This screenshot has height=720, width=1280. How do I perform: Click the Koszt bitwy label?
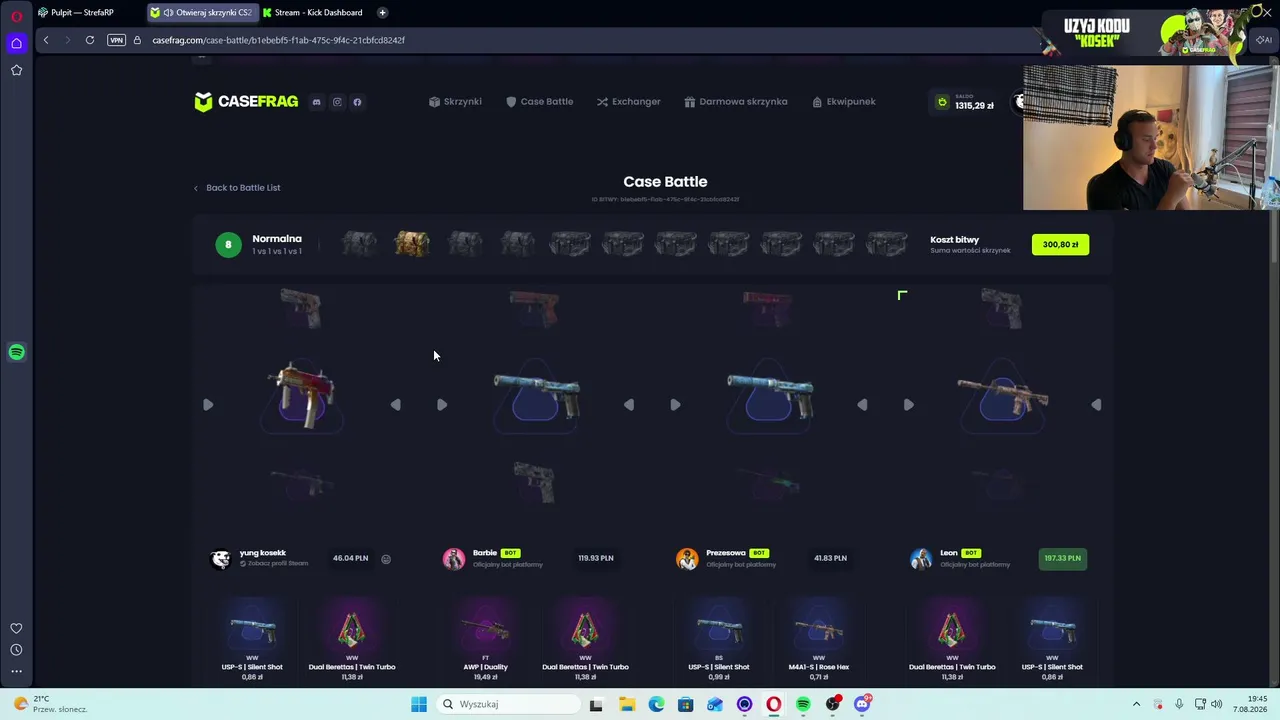click(x=954, y=240)
